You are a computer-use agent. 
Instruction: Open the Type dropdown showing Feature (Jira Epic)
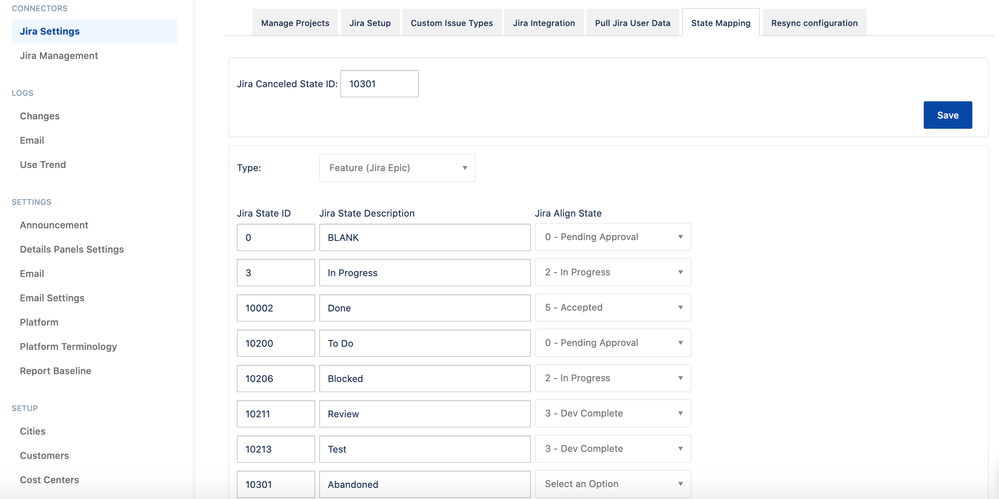click(398, 168)
